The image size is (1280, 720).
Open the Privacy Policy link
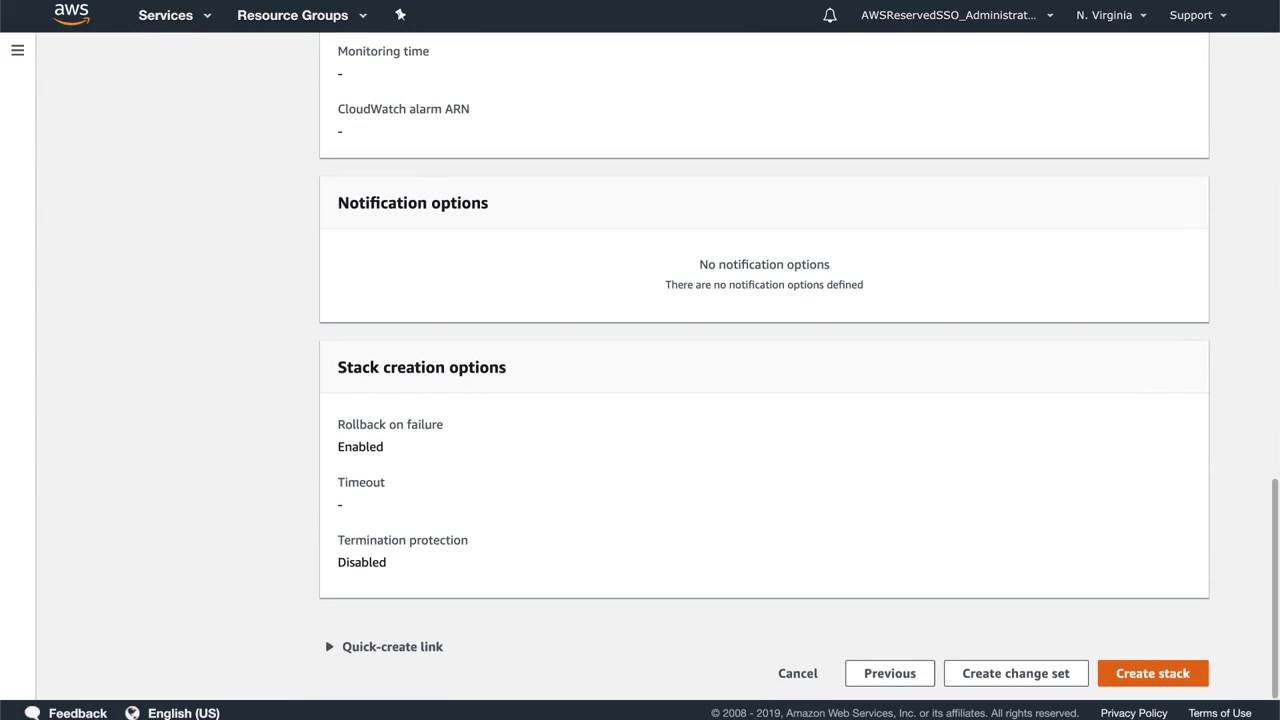coord(1134,713)
